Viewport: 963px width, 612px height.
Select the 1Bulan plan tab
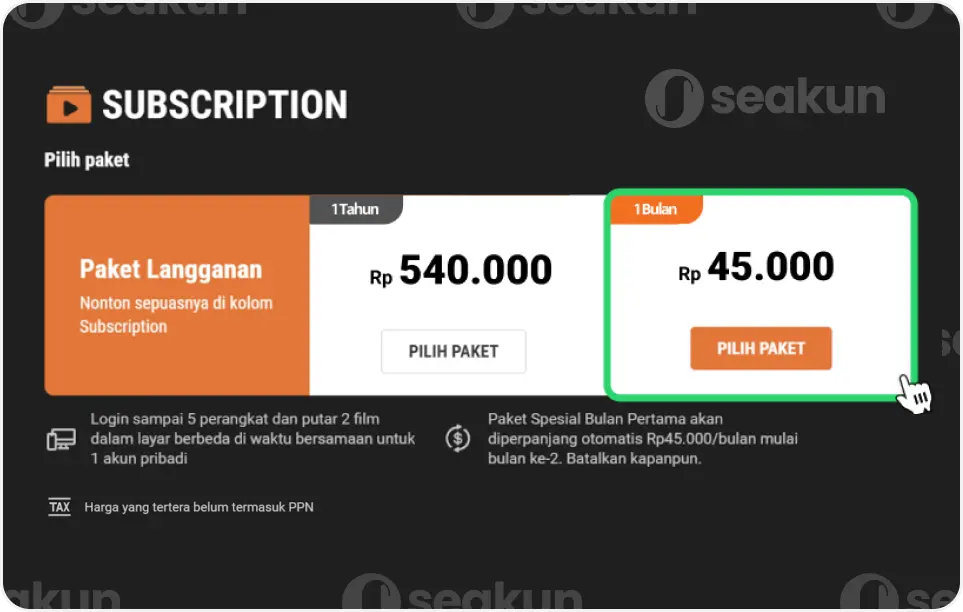(655, 208)
